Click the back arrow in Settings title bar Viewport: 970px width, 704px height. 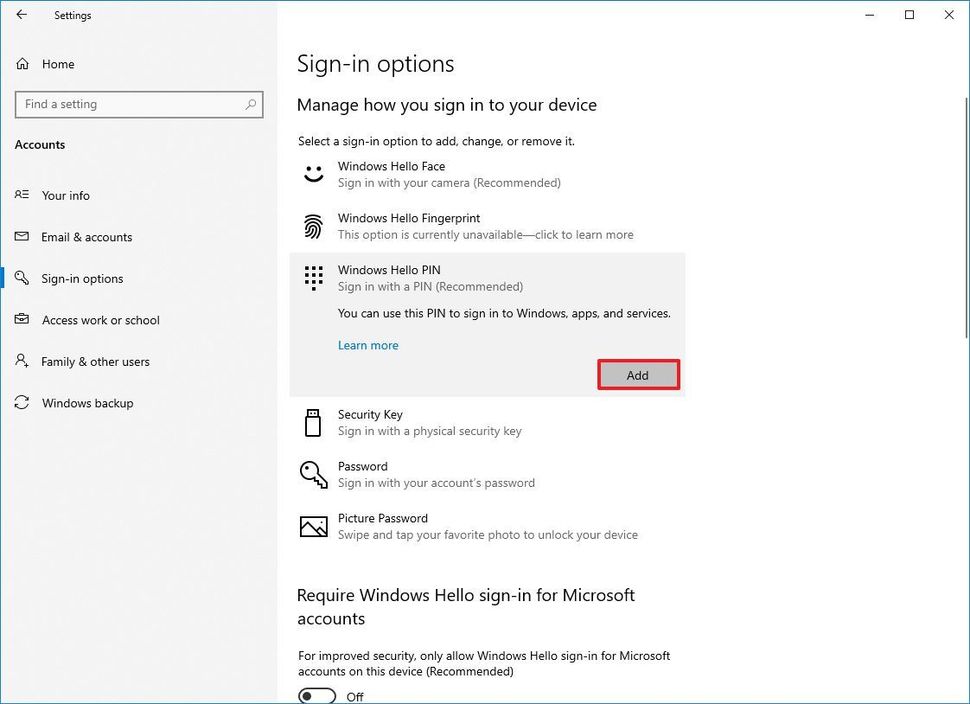[x=22, y=15]
